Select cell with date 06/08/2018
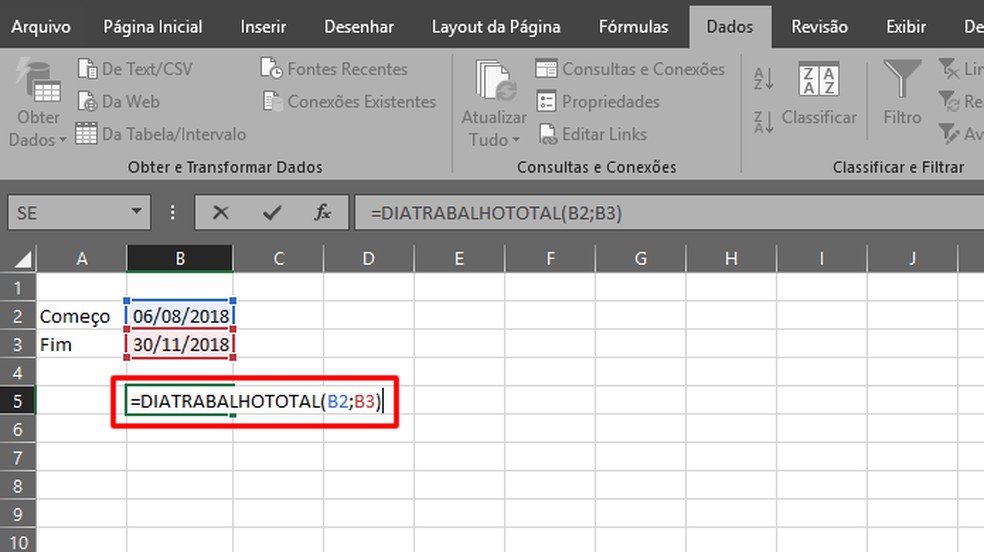 [x=180, y=316]
